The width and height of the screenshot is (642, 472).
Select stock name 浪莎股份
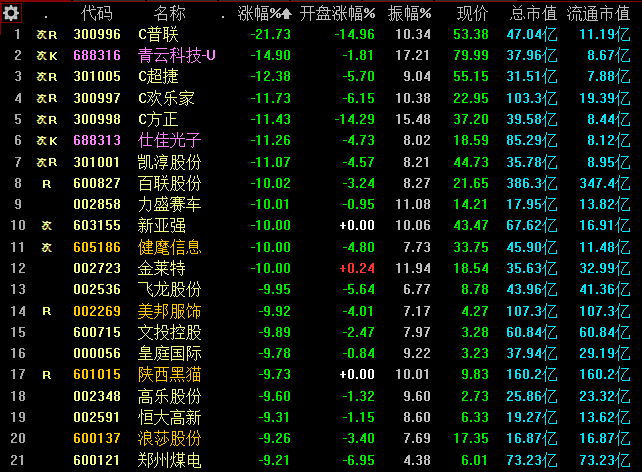[170, 438]
